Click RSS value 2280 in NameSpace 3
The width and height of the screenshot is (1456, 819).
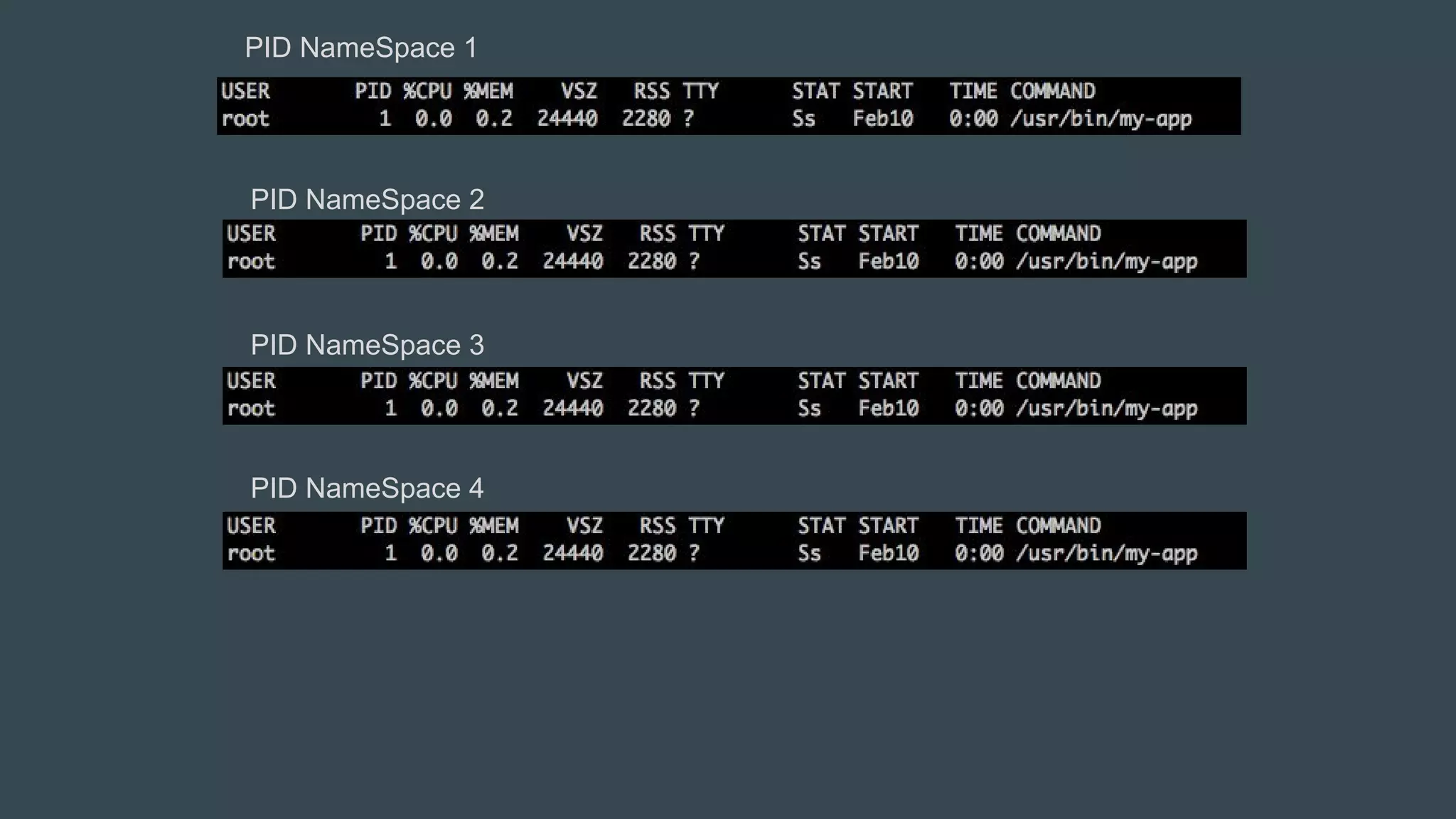click(x=652, y=409)
